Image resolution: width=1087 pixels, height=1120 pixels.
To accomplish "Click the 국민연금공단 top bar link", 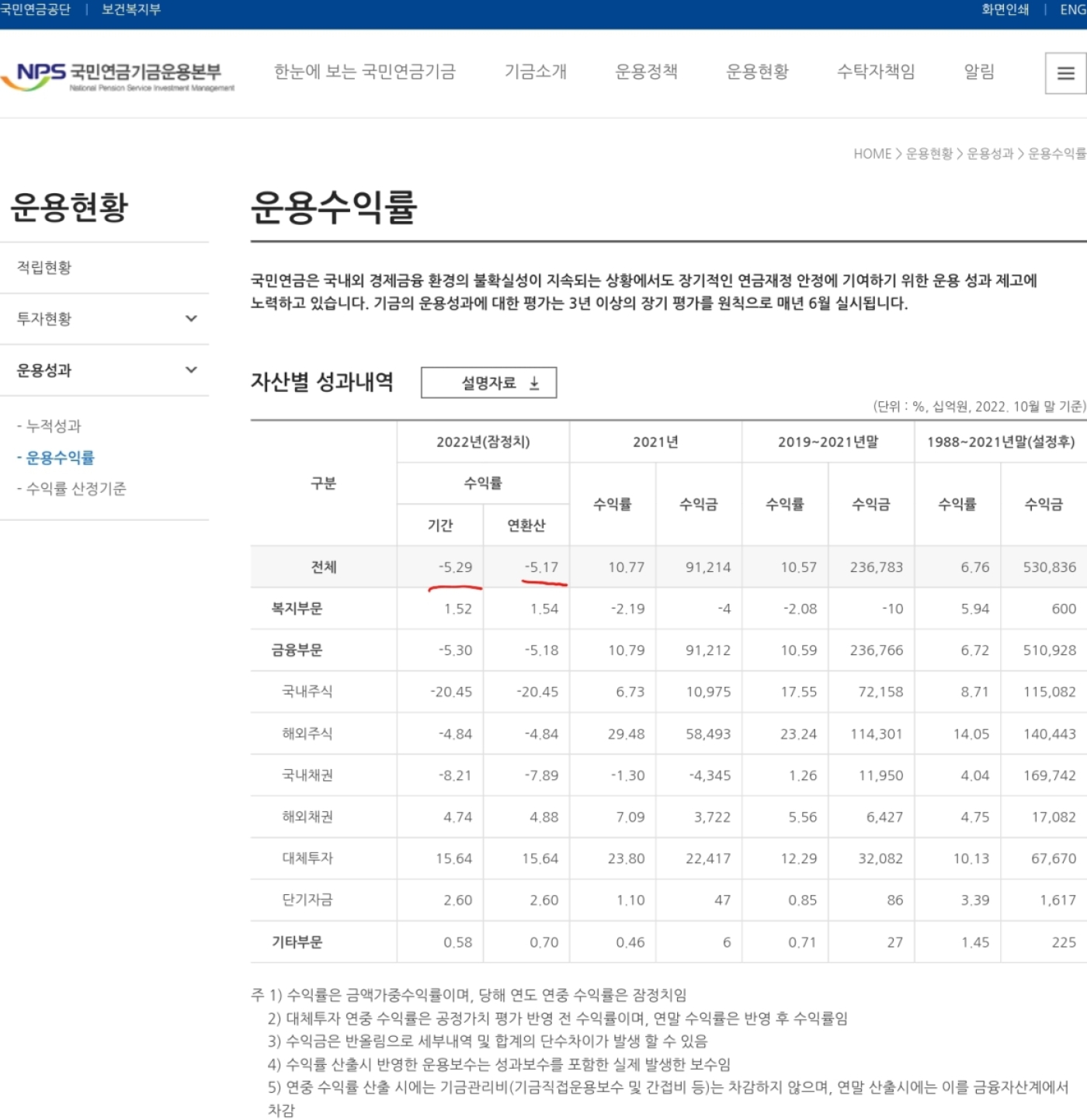I will tap(36, 10).
